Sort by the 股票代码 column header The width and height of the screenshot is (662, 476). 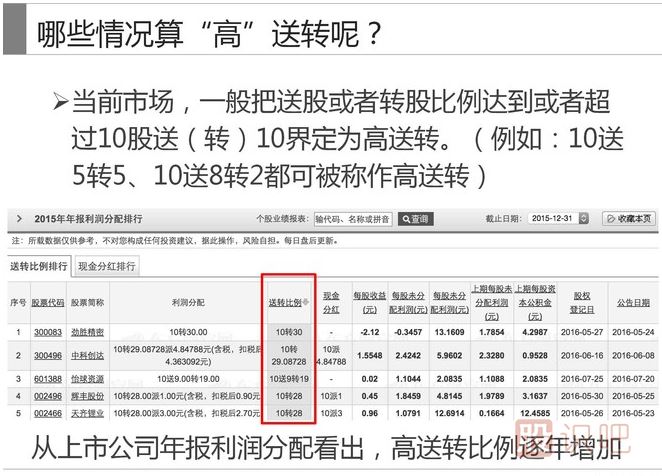tap(49, 300)
